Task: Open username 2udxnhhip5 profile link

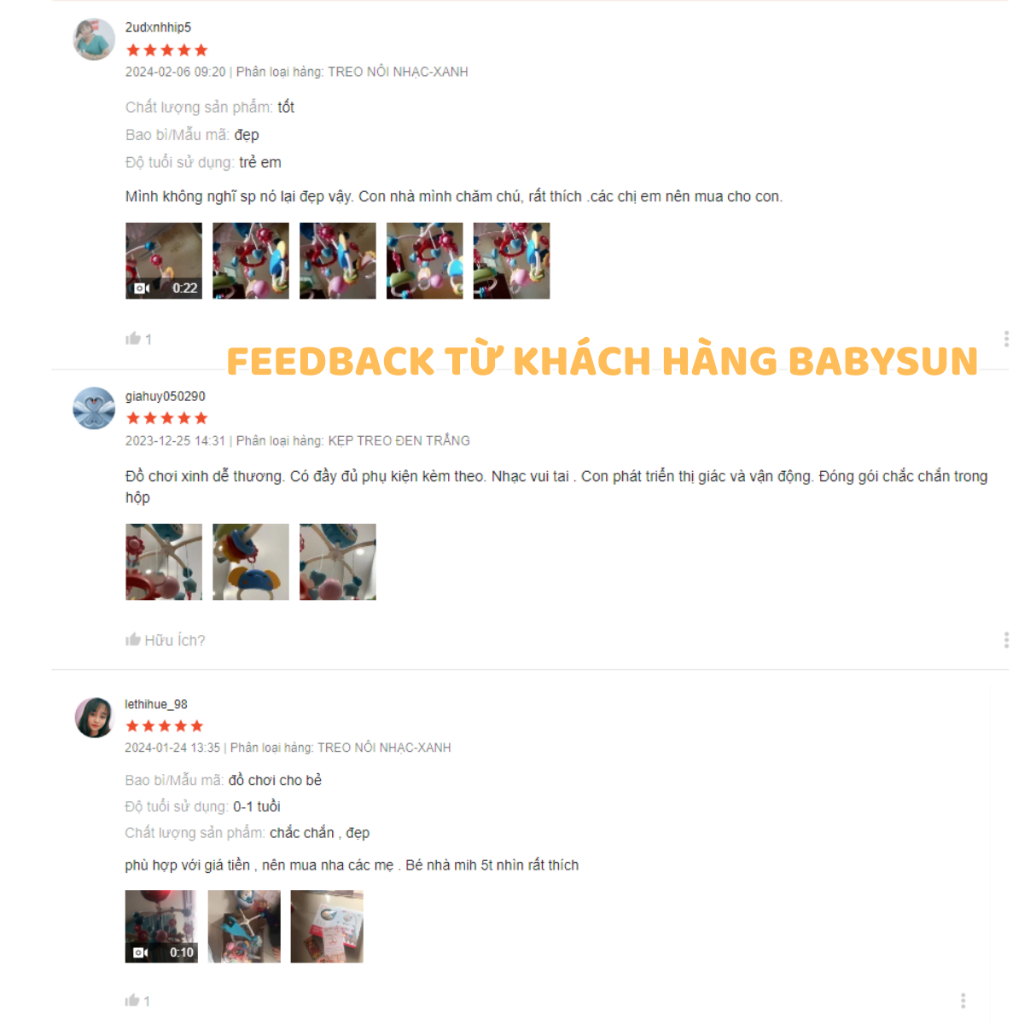Action: 158,27
